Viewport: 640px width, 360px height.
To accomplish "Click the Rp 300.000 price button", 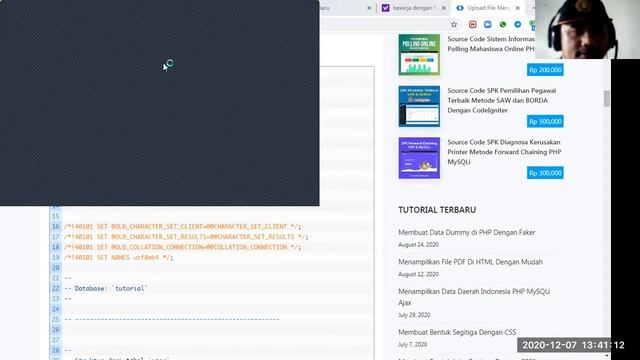I will click(x=545, y=173).
